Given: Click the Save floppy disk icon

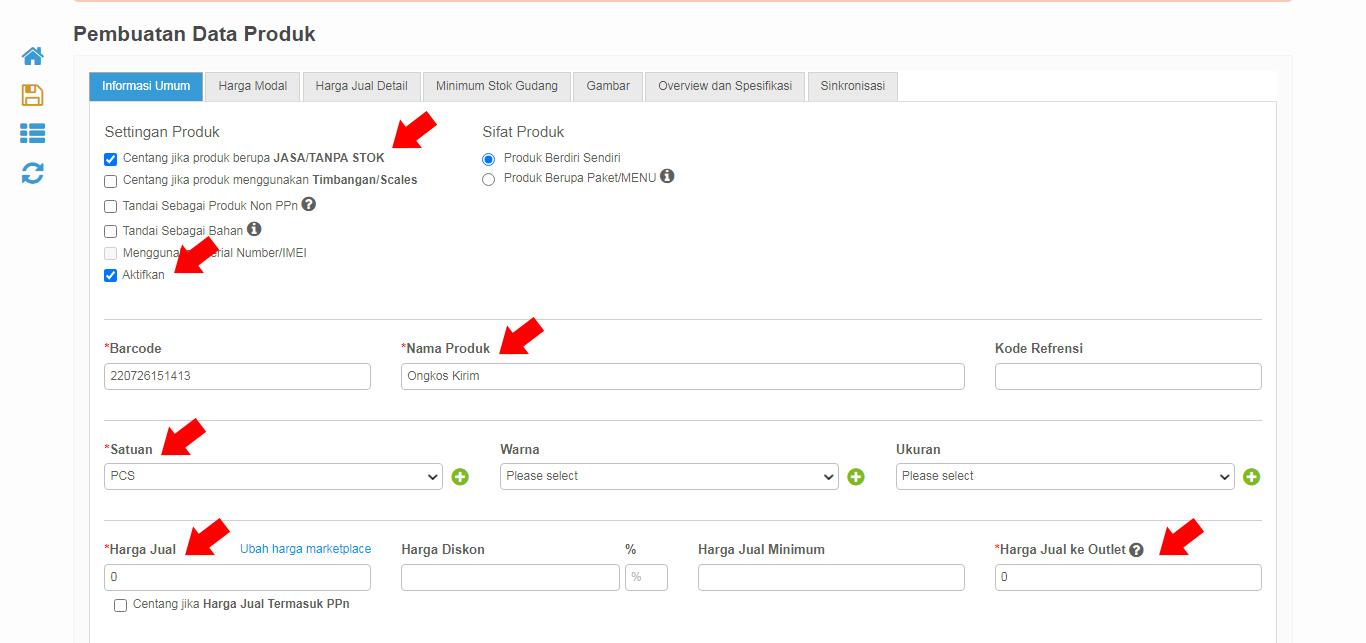Looking at the screenshot, I should coord(32,95).
